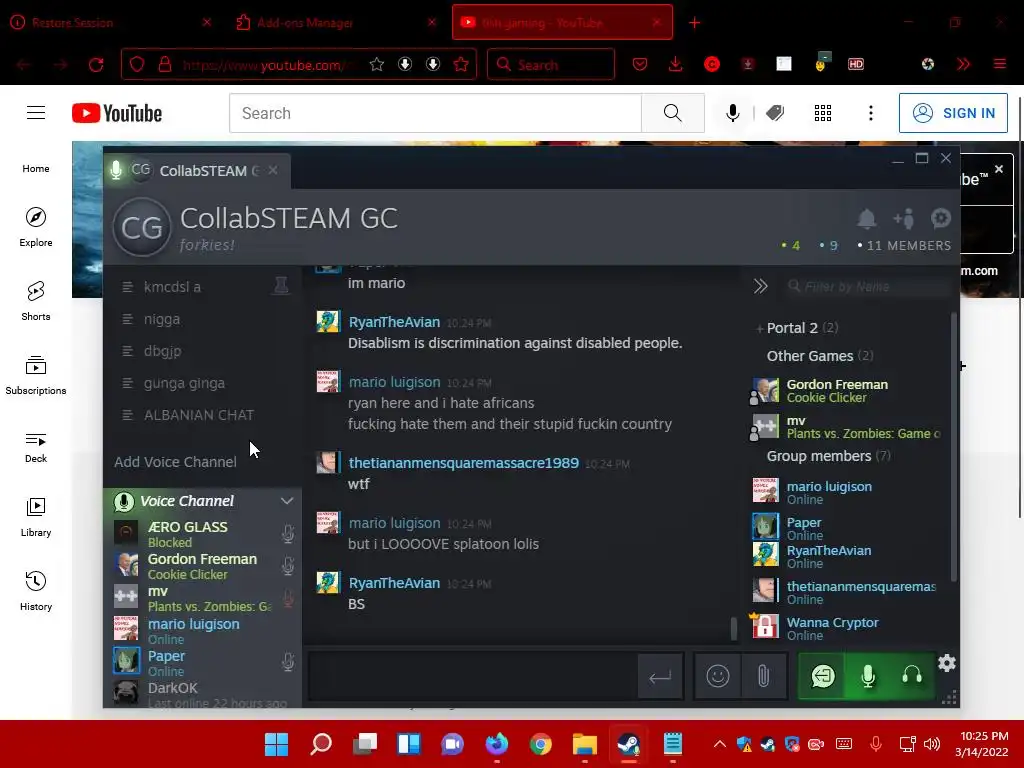The height and width of the screenshot is (768, 1024).
Task: Open Steam from the taskbar
Action: click(x=628, y=744)
